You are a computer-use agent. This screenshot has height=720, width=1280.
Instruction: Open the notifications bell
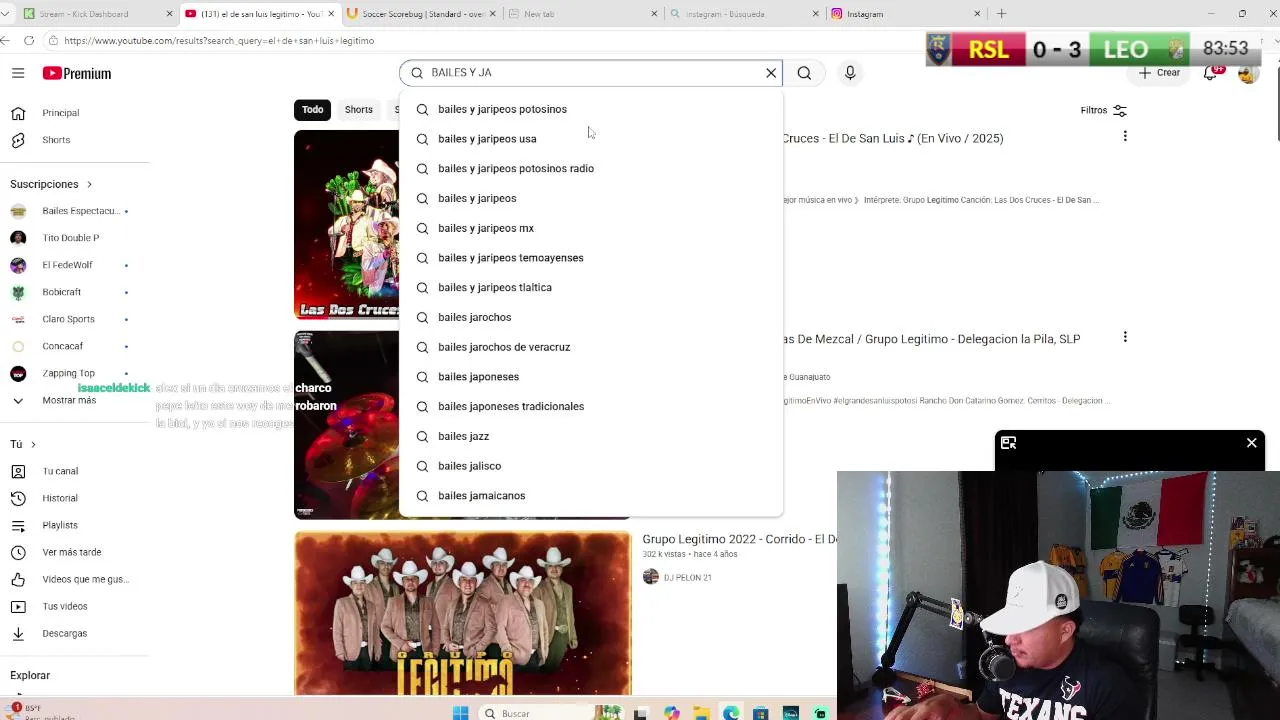(x=1210, y=73)
